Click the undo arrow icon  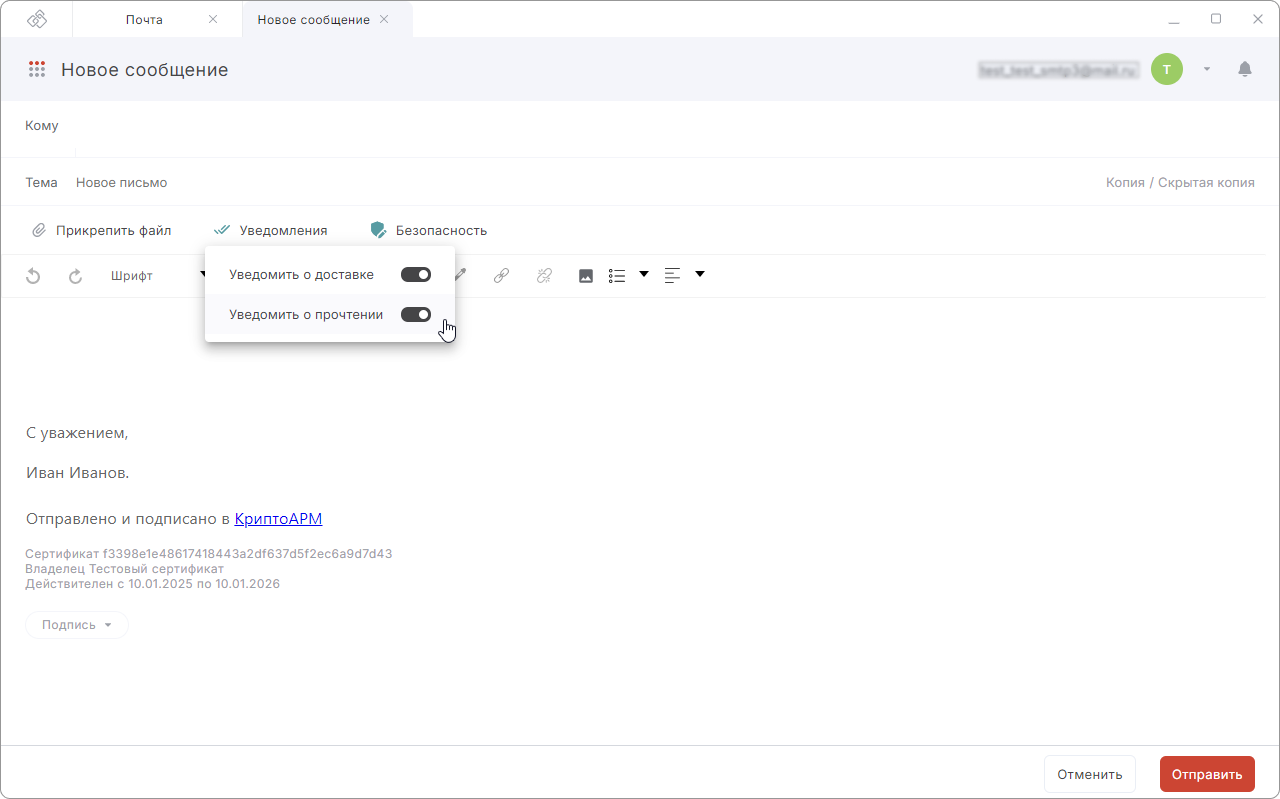[x=33, y=276]
